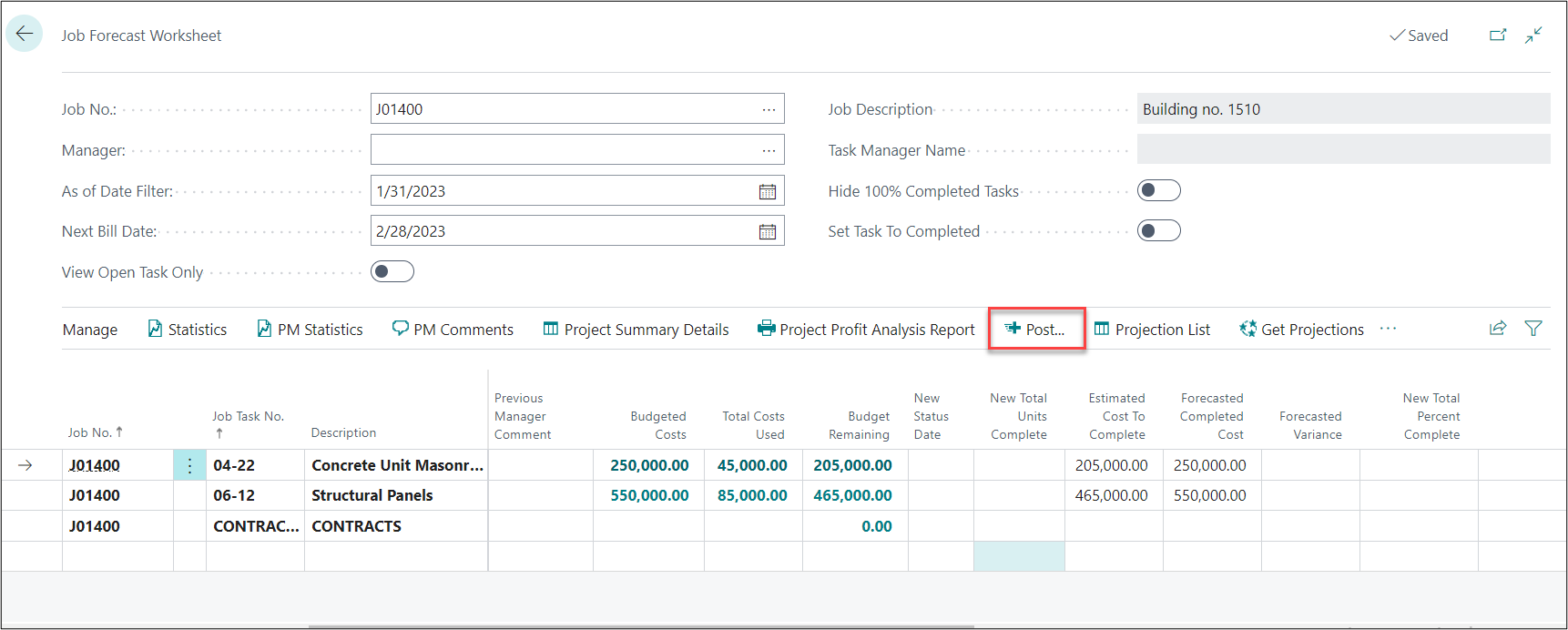Viewport: 1568px width, 630px height.
Task: Open the As of Date calendar picker
Action: [x=768, y=191]
